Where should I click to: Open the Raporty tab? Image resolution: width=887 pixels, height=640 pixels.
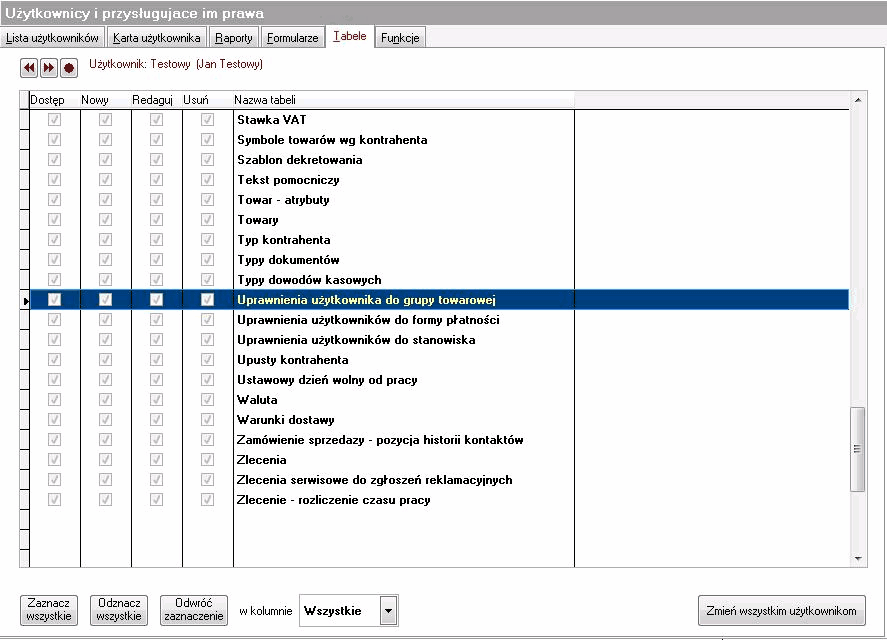point(234,38)
